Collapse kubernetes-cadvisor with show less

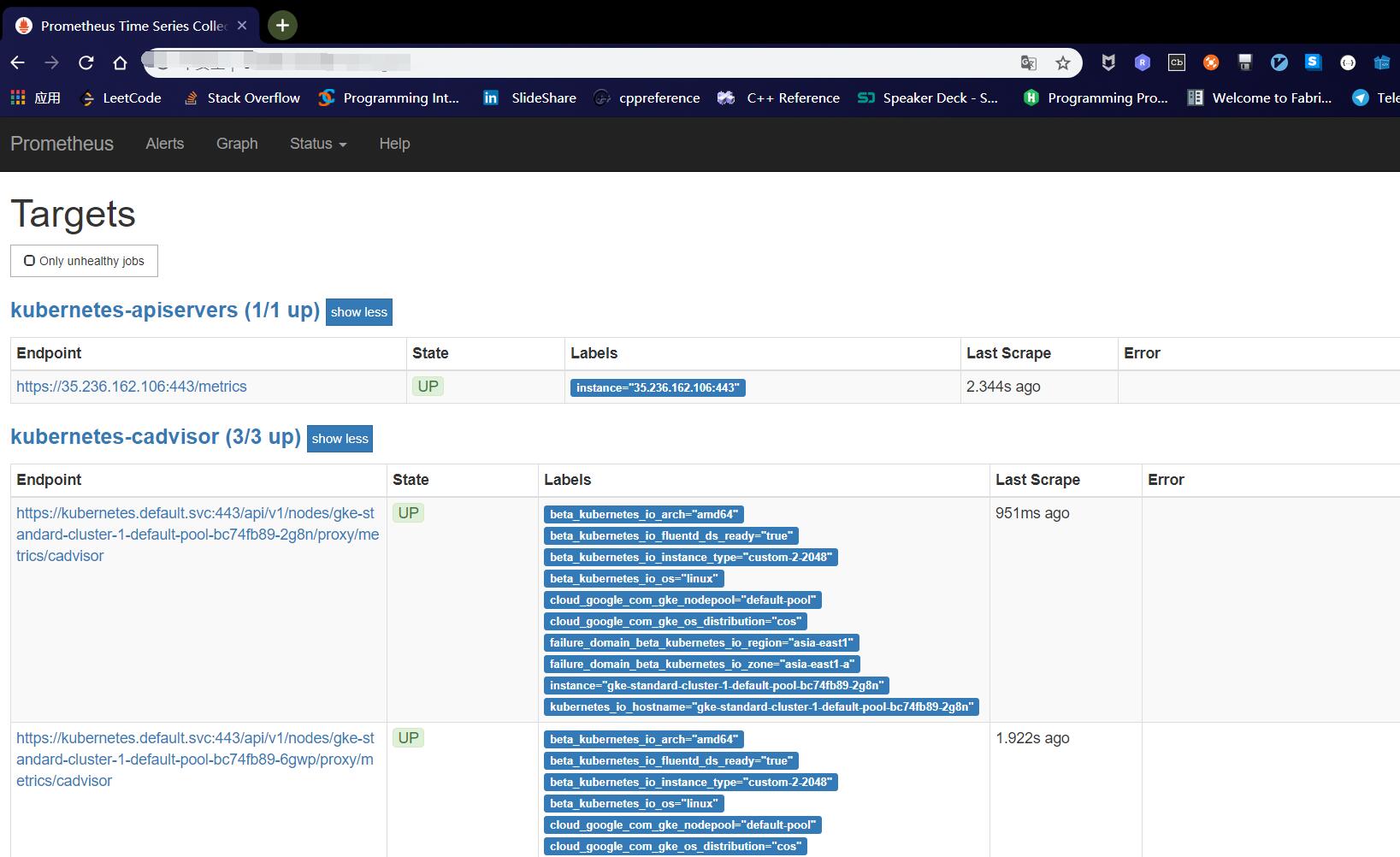point(340,439)
